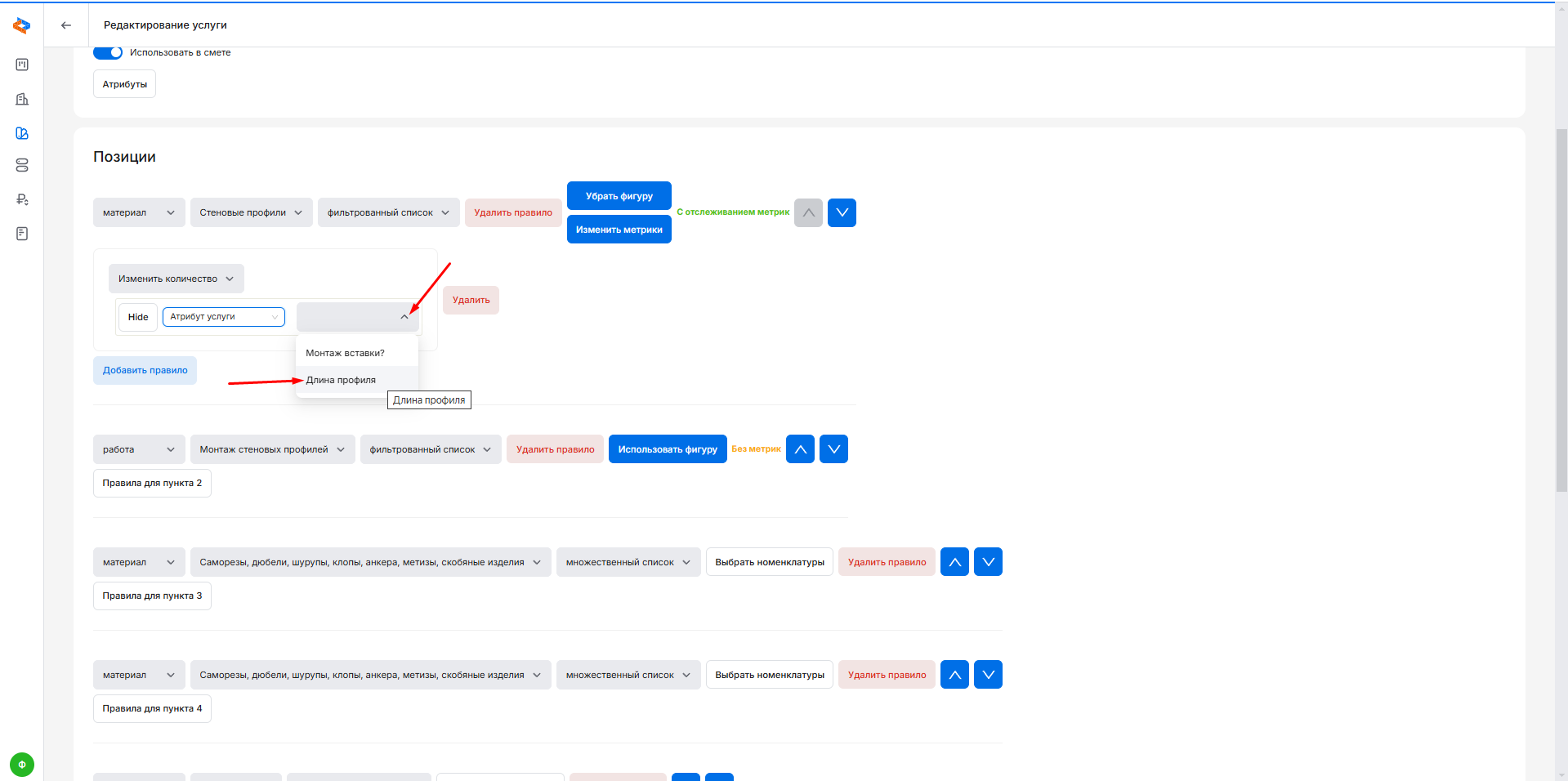Expand the Изменить количество dropdown

[176, 279]
